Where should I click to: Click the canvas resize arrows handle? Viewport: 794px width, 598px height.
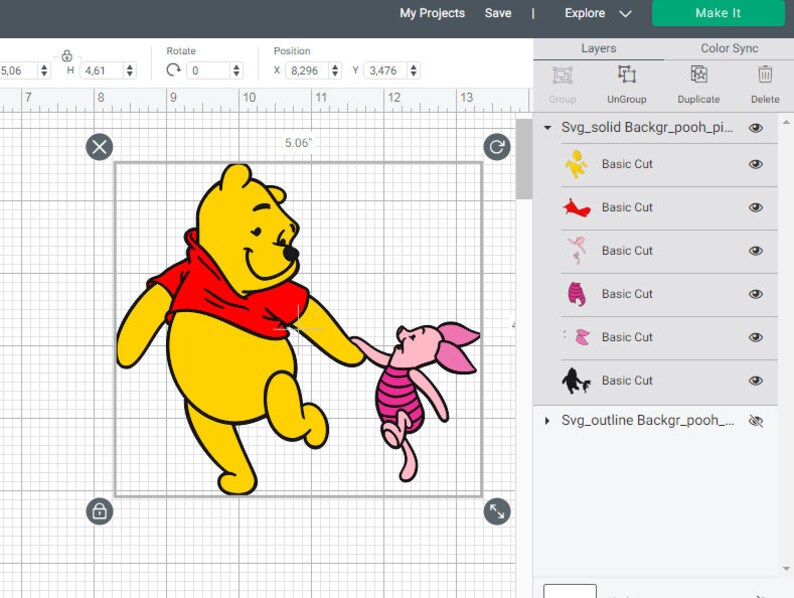(497, 512)
